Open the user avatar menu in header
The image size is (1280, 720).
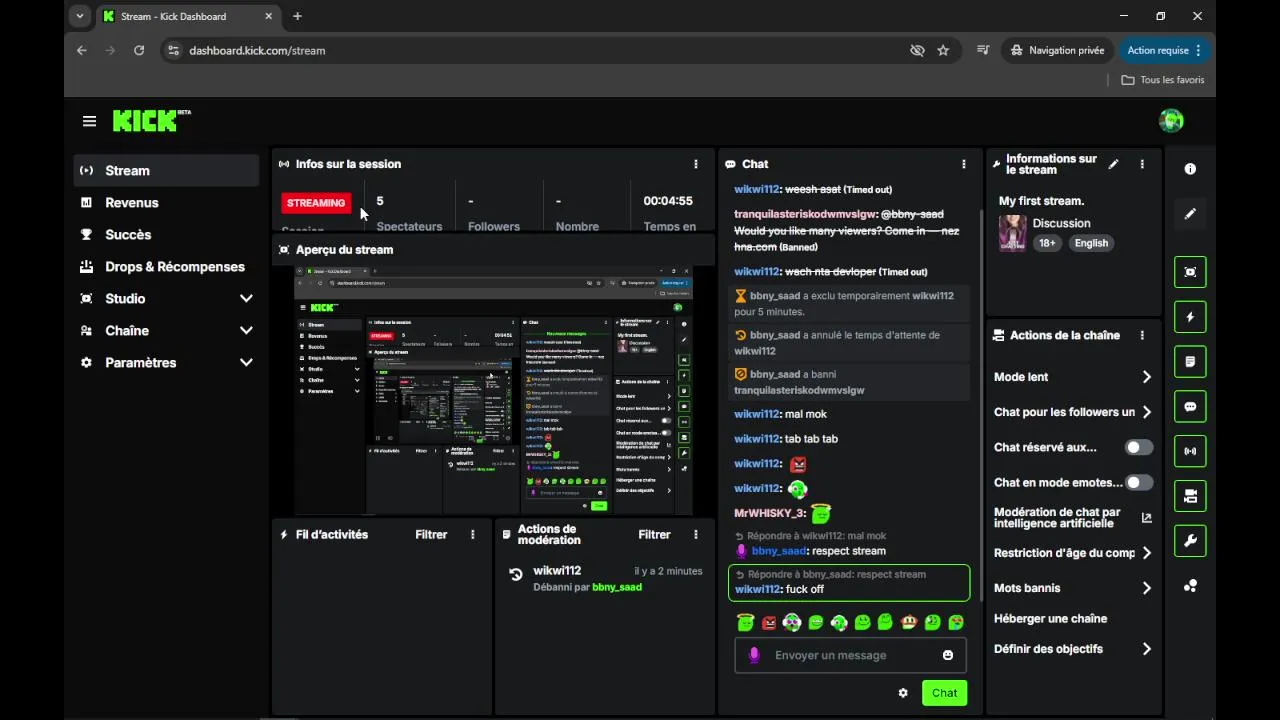(1171, 121)
